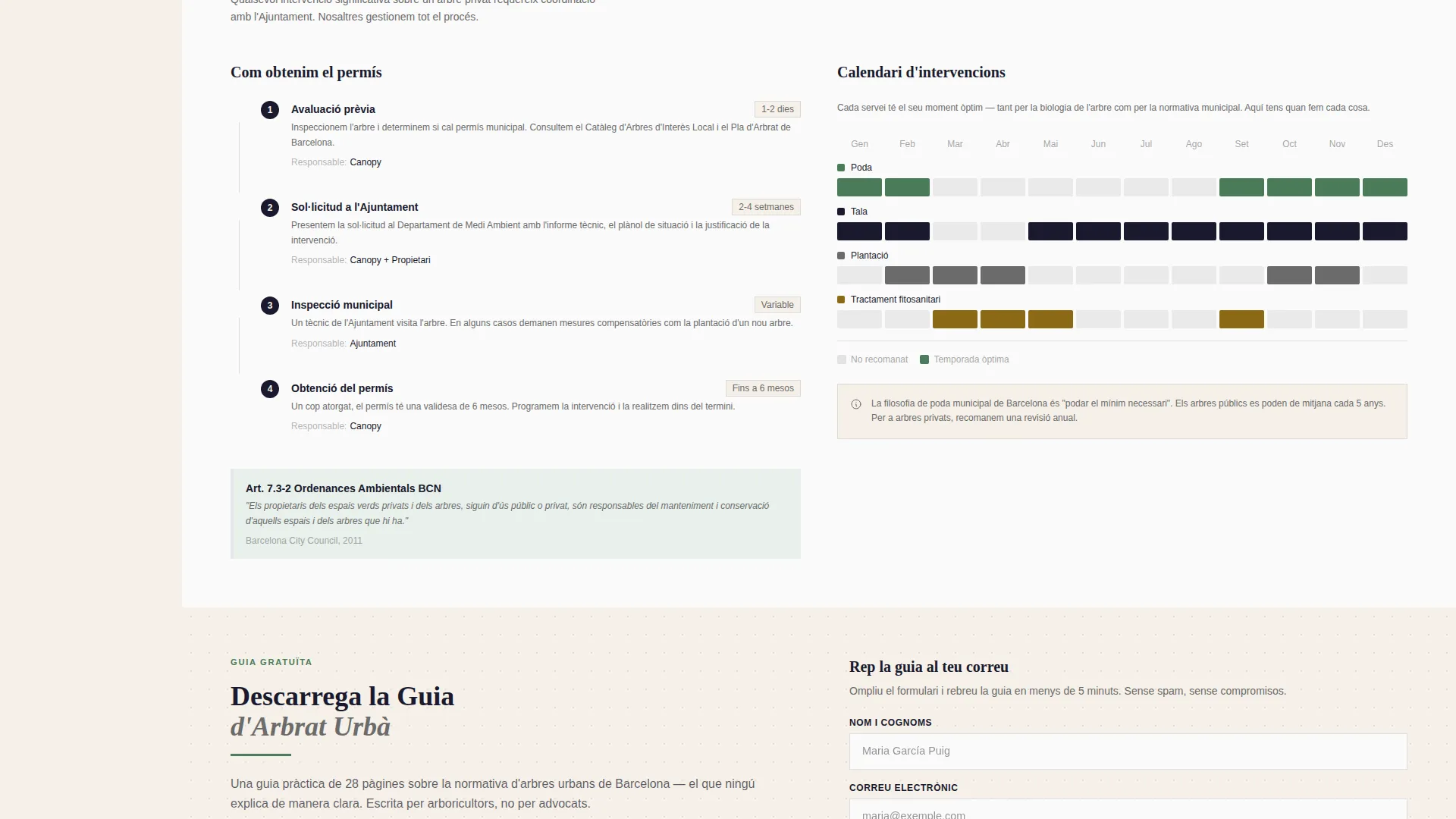Click the Correu electrònic input field

point(1128,810)
